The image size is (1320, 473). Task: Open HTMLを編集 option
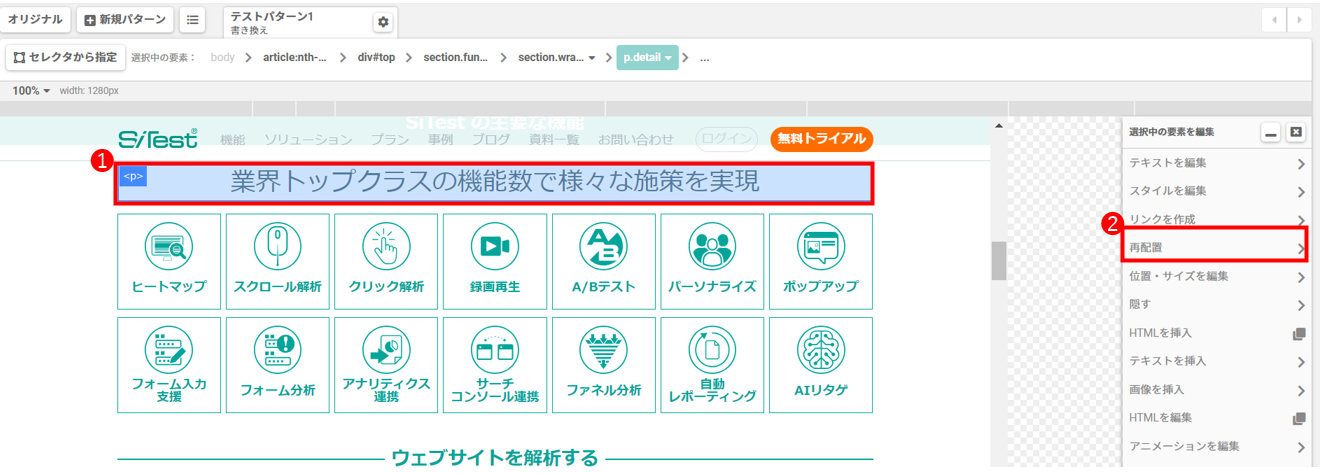click(1216, 418)
